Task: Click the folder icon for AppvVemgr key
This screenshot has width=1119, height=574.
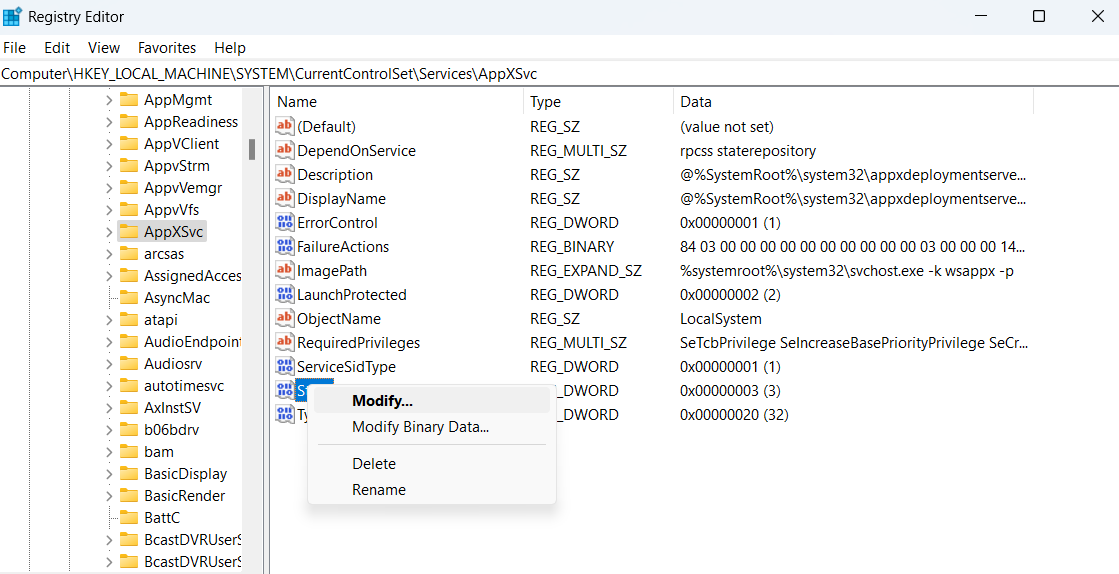Action: pos(128,188)
